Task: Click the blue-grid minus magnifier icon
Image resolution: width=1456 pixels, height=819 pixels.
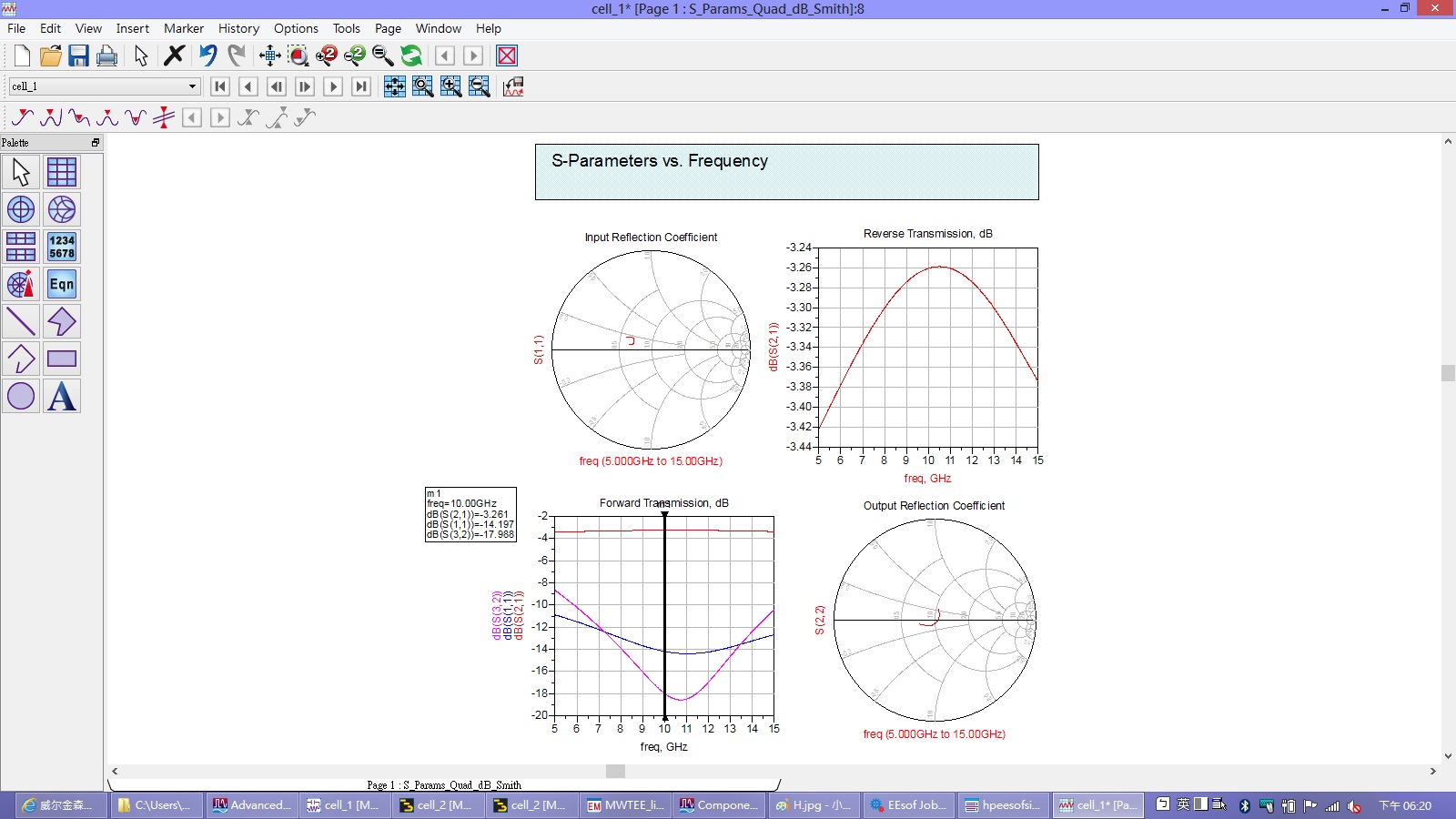Action: [479, 86]
